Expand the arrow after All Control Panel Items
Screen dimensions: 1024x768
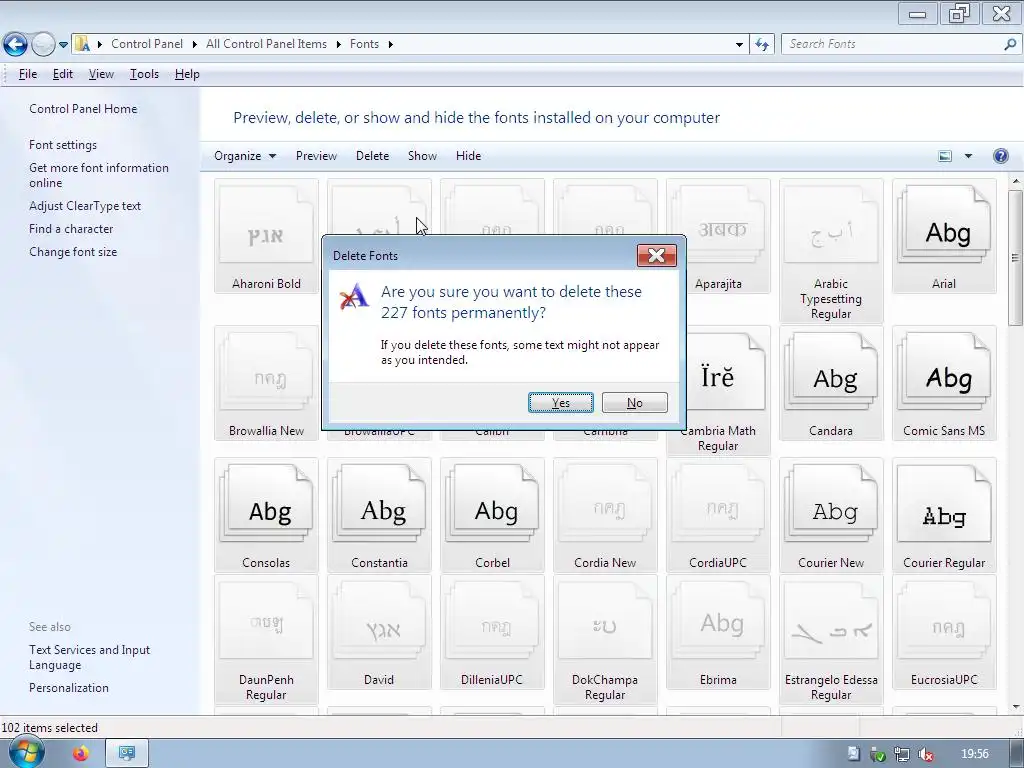[x=338, y=44]
